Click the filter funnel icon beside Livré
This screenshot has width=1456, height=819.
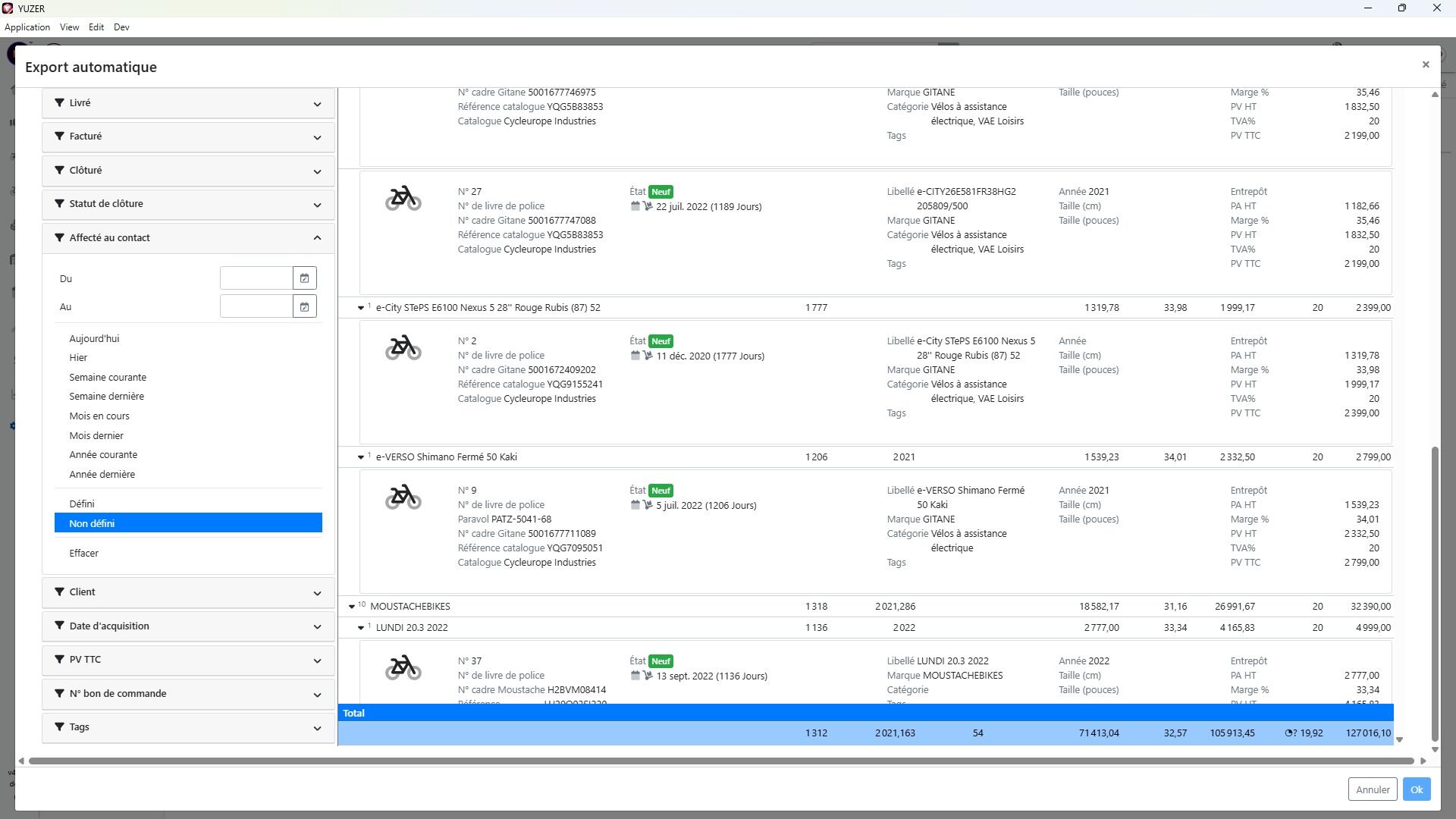click(59, 102)
